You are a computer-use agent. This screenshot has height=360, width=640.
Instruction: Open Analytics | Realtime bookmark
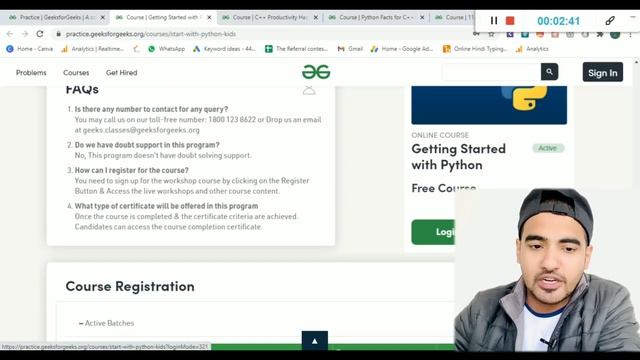click(x=93, y=49)
